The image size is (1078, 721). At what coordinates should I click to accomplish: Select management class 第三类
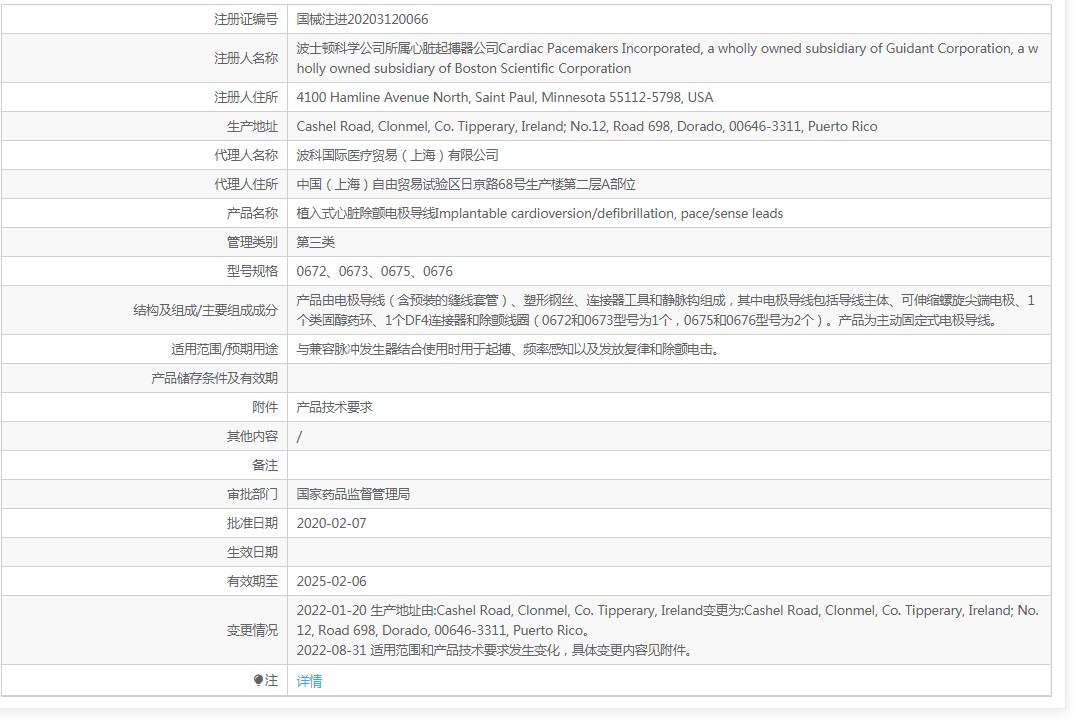click(x=316, y=243)
